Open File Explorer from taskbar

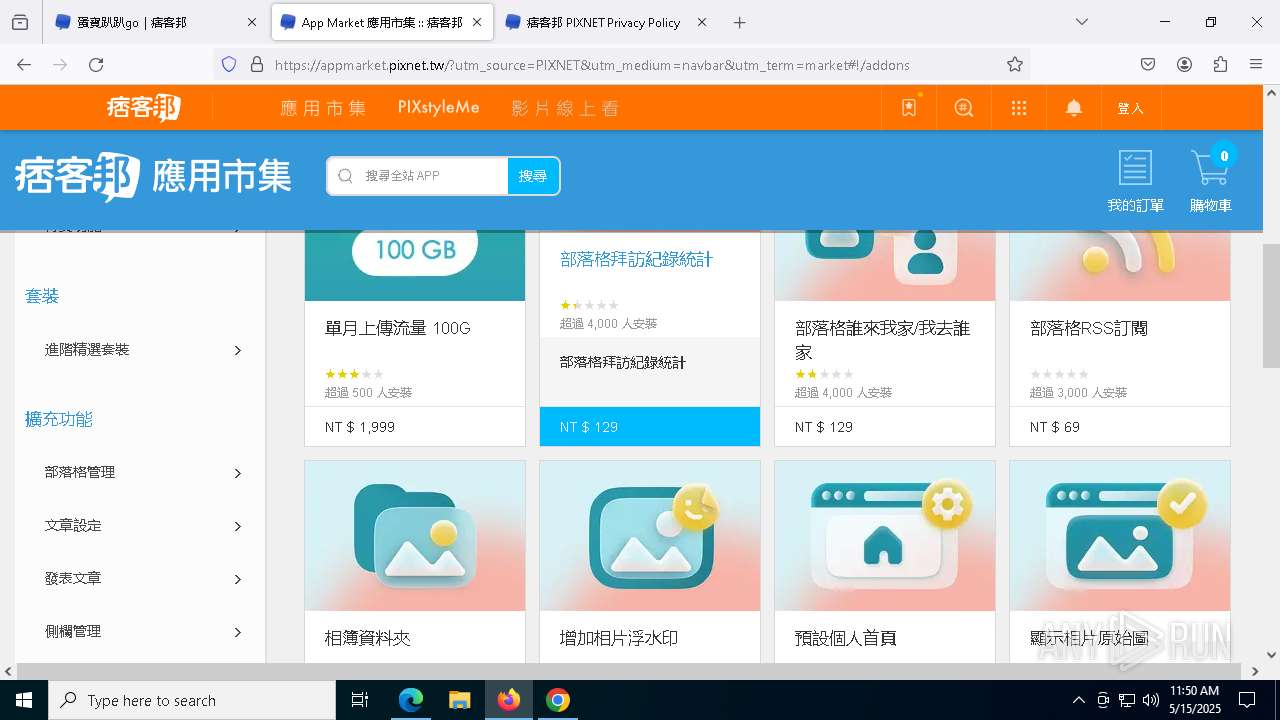click(x=459, y=700)
